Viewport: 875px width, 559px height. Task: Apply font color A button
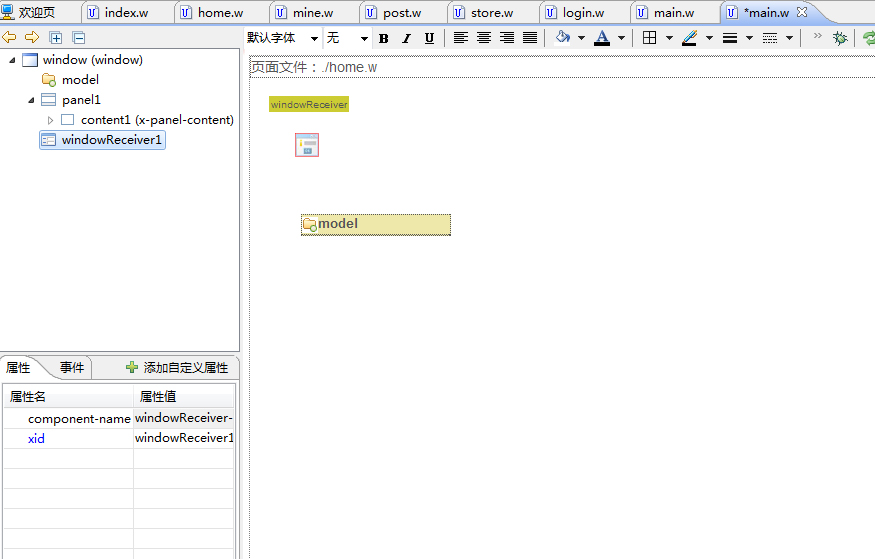click(602, 38)
